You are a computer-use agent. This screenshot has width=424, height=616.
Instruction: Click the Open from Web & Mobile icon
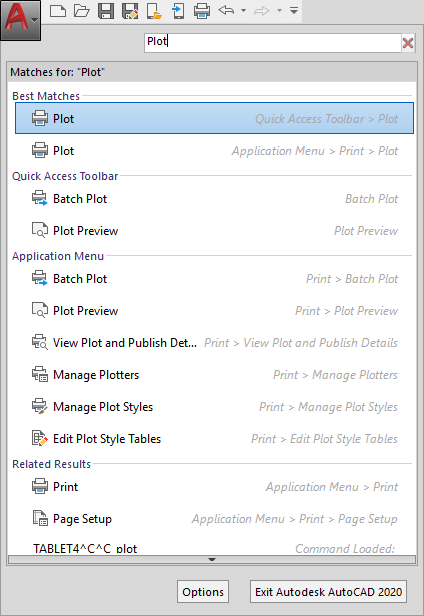154,11
